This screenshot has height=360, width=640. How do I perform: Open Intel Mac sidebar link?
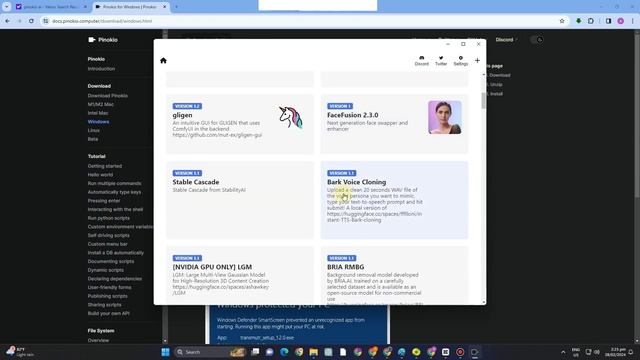click(98, 113)
